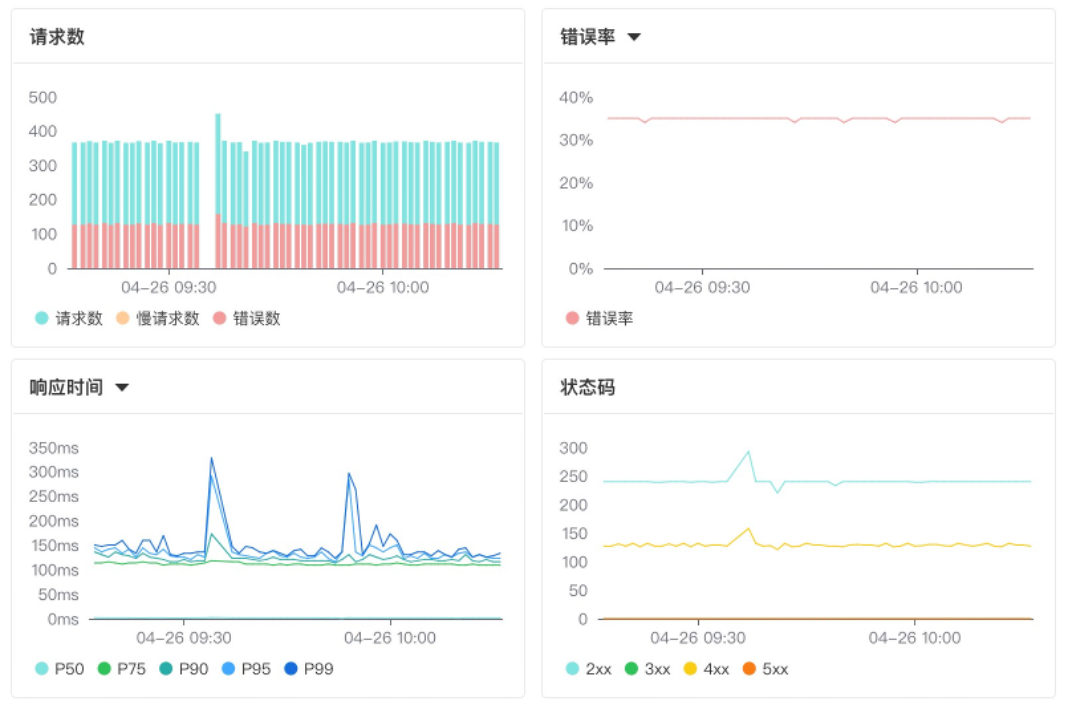Open the 响应时间 panel dropdown arrow
Image resolution: width=1068 pixels, height=706 pixels.
point(122,387)
